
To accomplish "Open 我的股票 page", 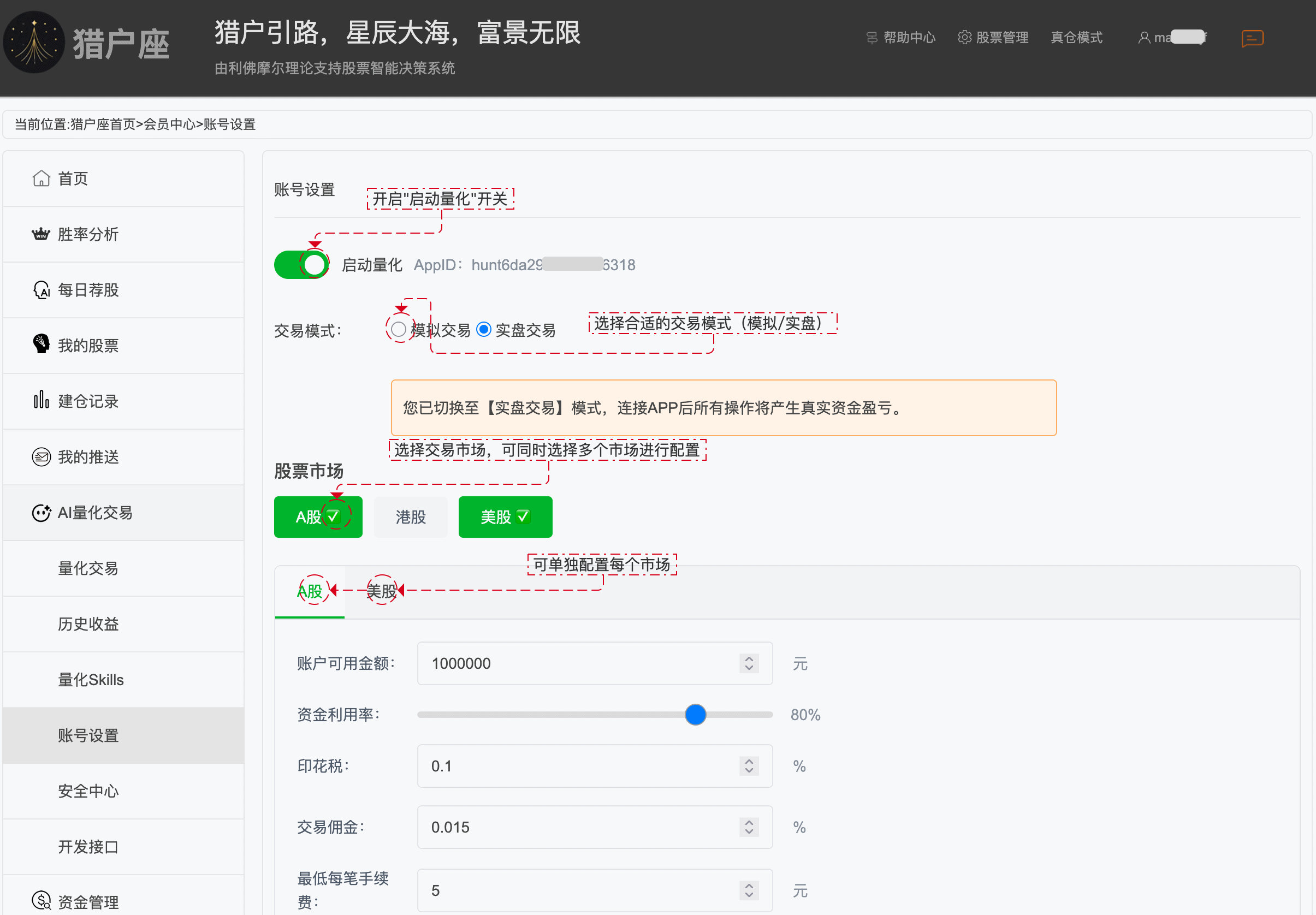I will [123, 346].
